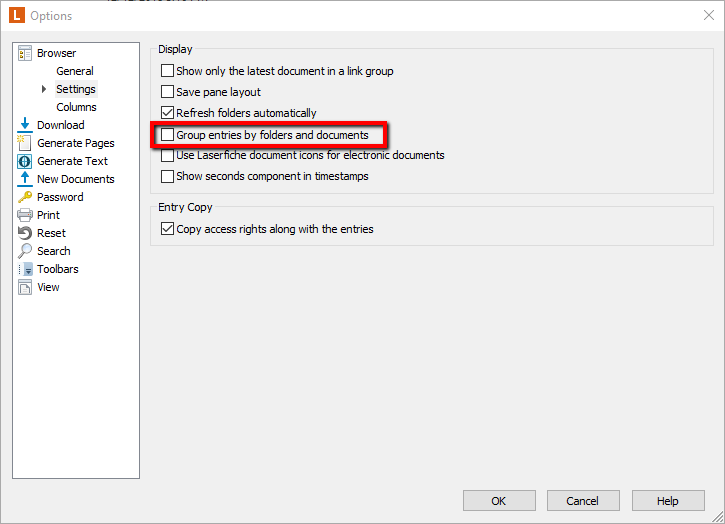Click the Print printer icon
Image resolution: width=725 pixels, height=524 pixels.
25,215
